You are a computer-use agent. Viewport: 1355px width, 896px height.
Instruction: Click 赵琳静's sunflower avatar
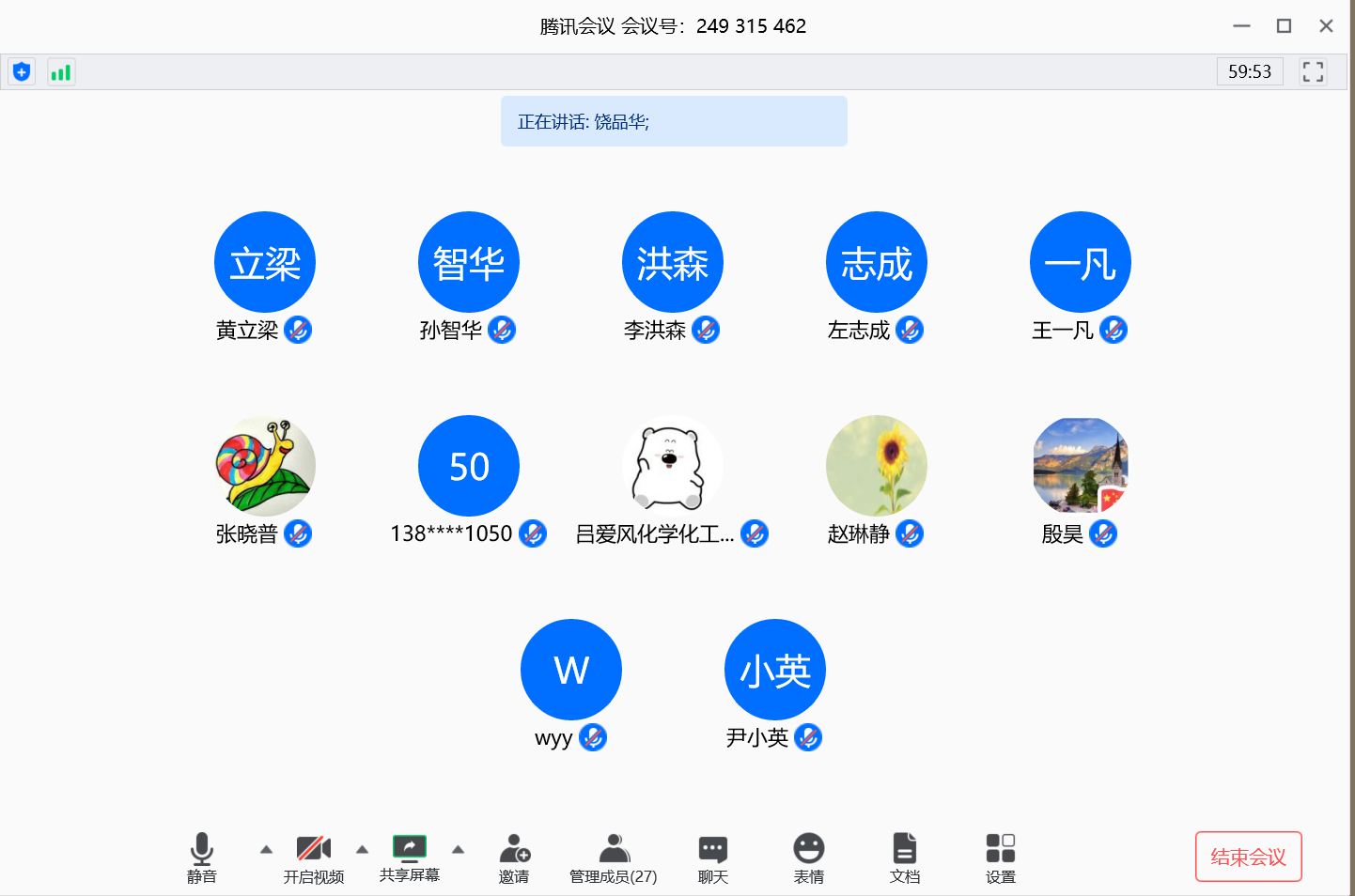click(x=876, y=466)
